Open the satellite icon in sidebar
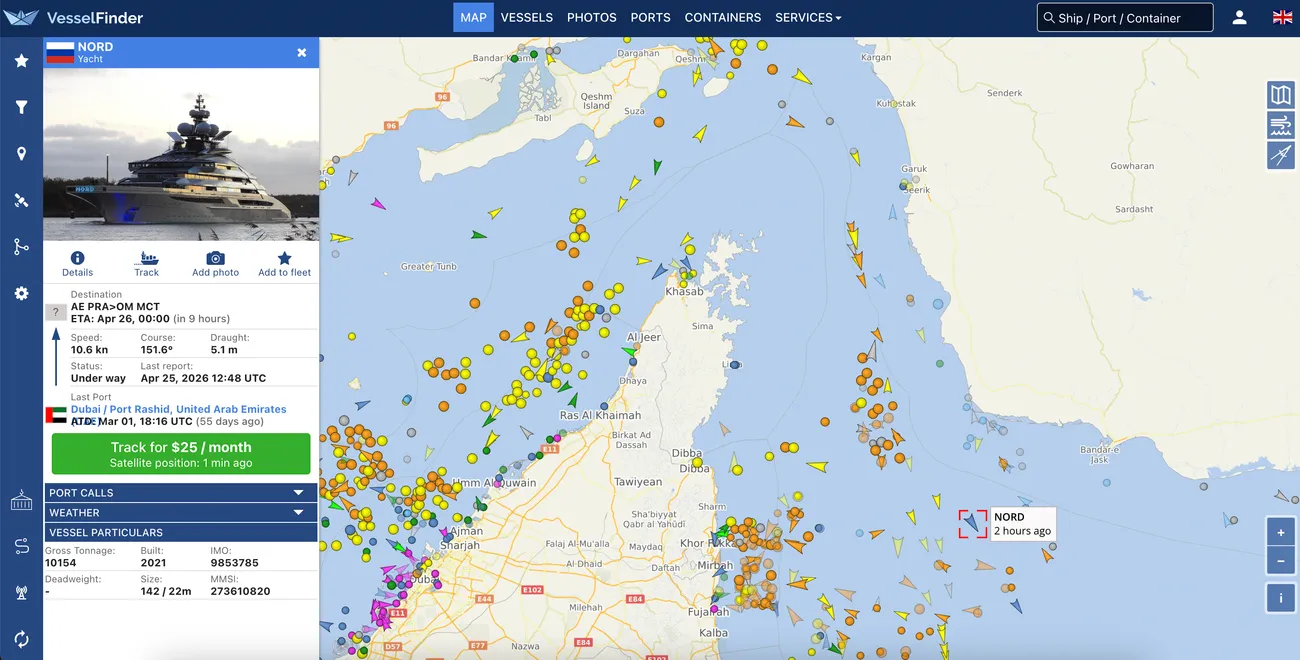1300x660 pixels. 21,200
